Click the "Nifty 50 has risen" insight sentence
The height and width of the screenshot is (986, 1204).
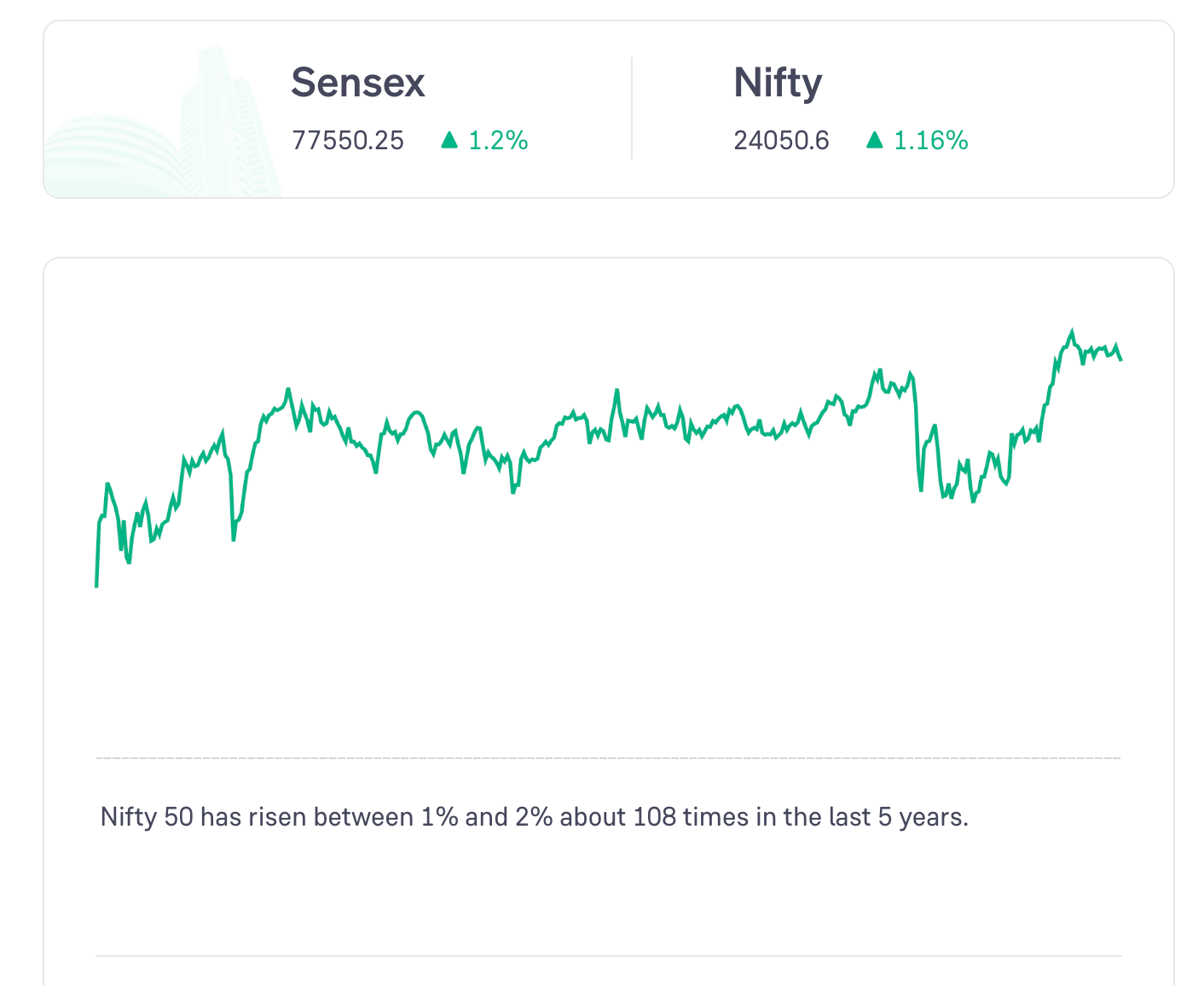click(534, 817)
